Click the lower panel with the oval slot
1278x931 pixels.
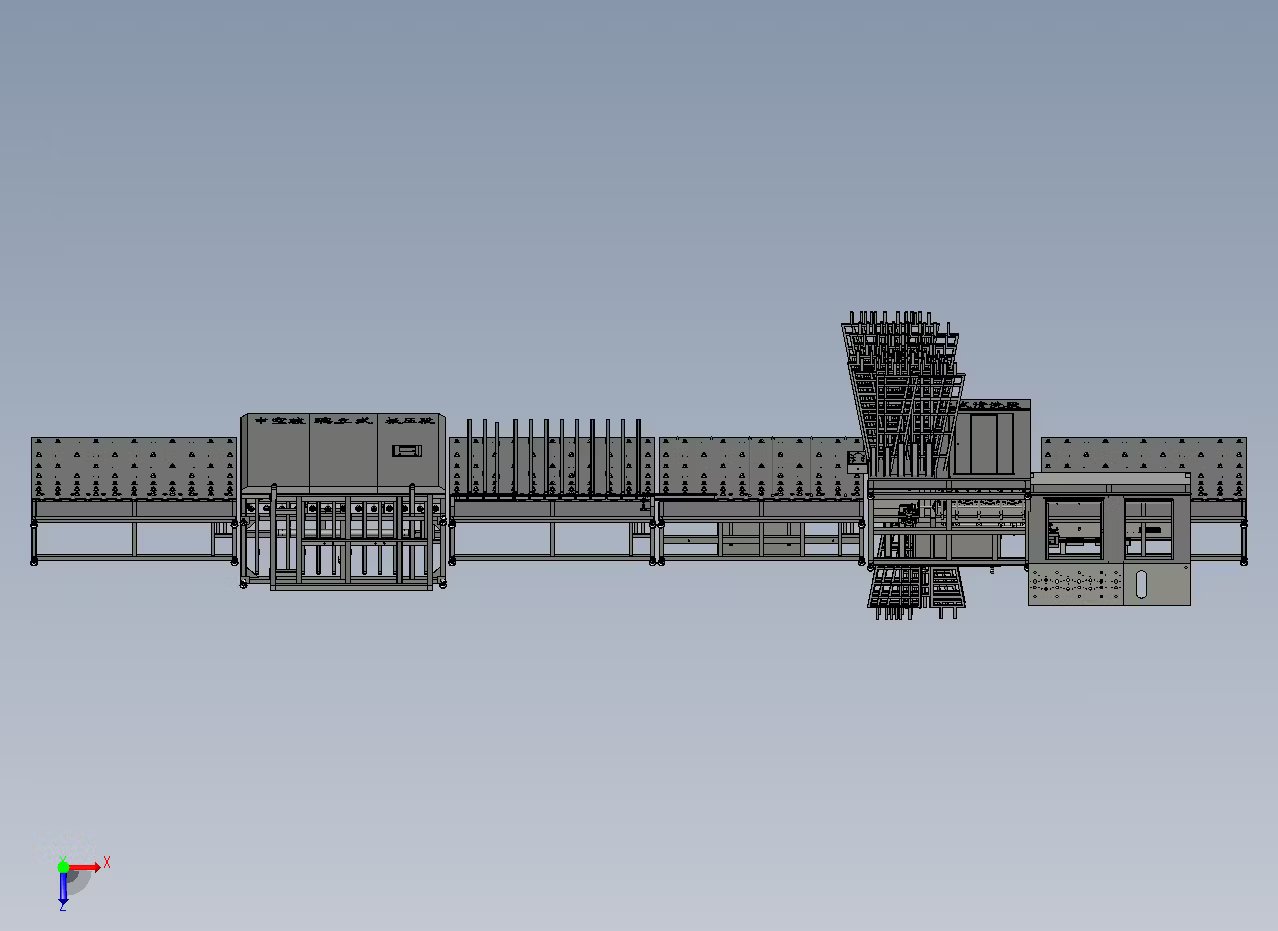click(1157, 584)
